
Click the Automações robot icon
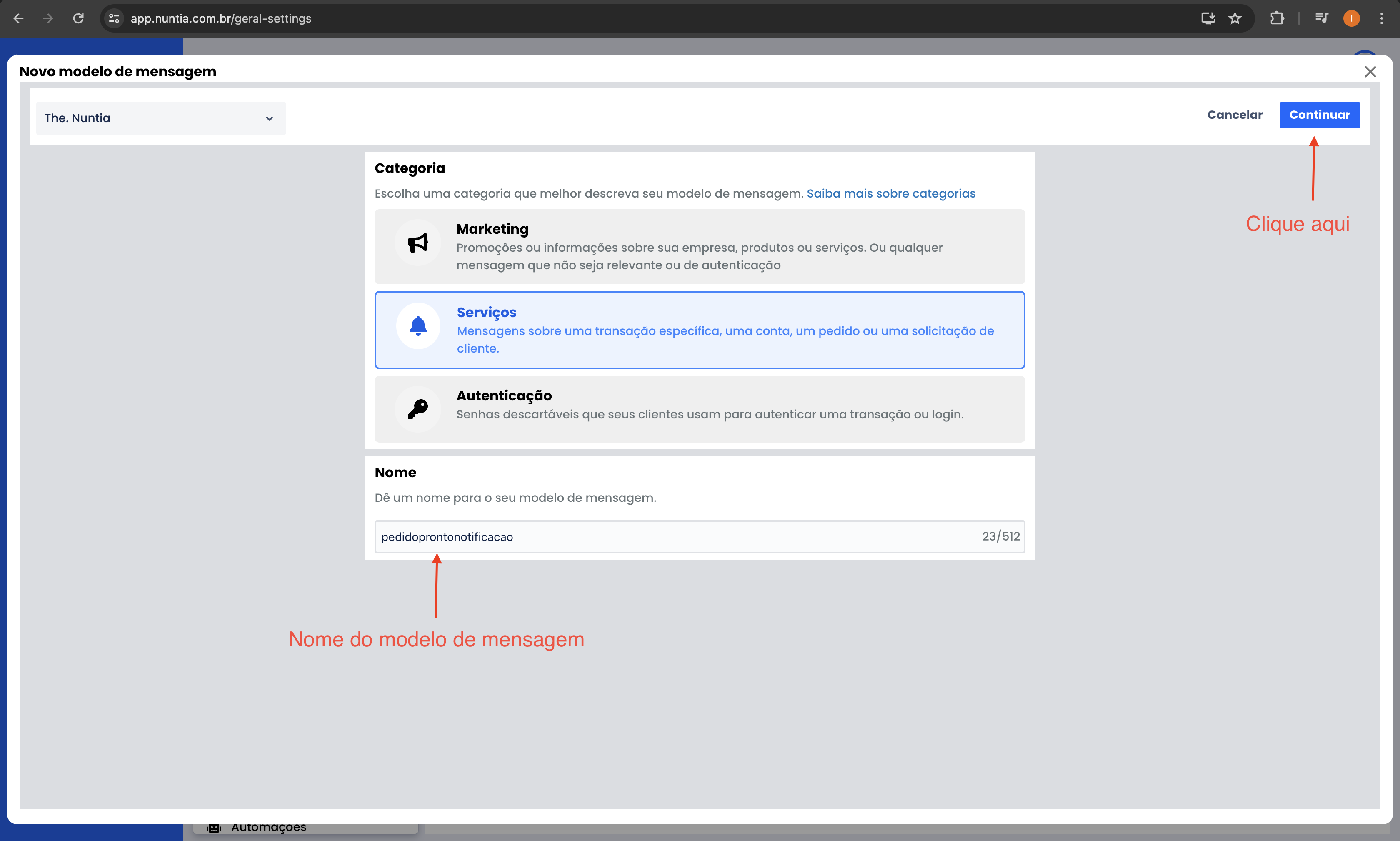pos(214,828)
